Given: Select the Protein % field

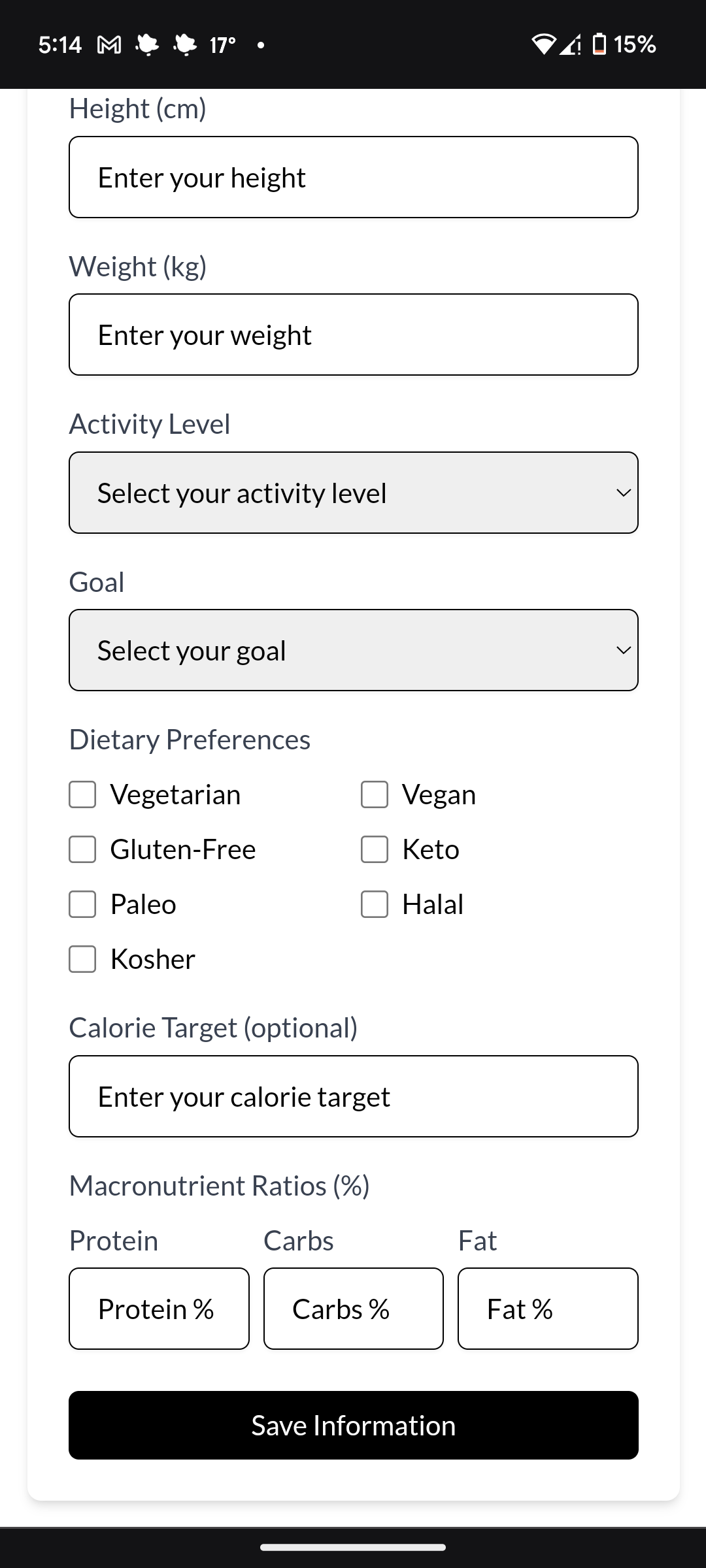Looking at the screenshot, I should tap(159, 1309).
